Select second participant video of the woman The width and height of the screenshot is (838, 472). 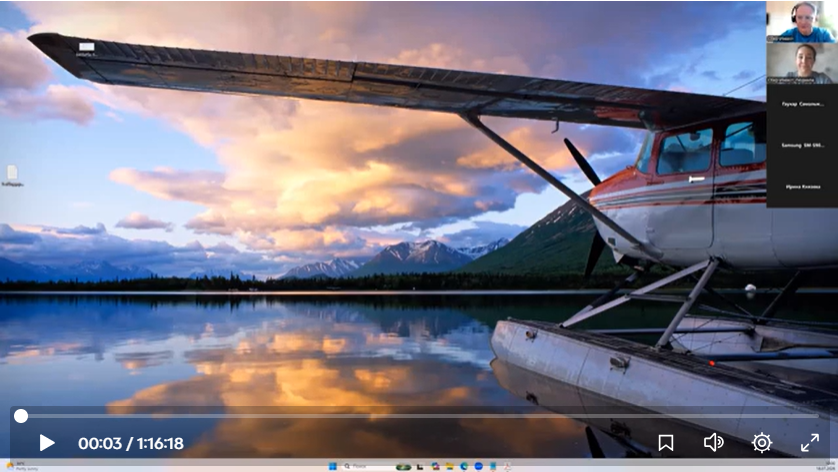pos(802,63)
